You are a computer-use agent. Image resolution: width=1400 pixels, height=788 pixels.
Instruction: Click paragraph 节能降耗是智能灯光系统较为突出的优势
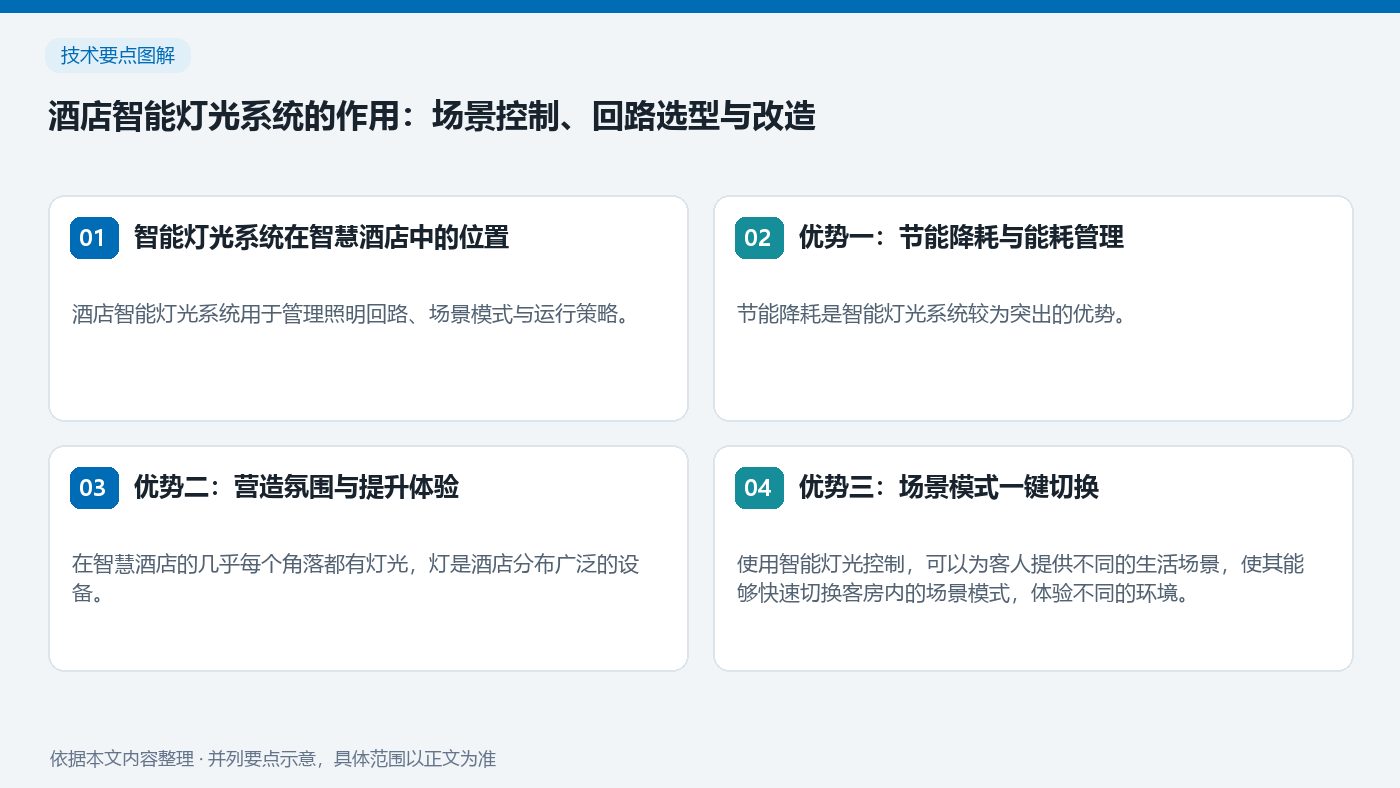(933, 315)
